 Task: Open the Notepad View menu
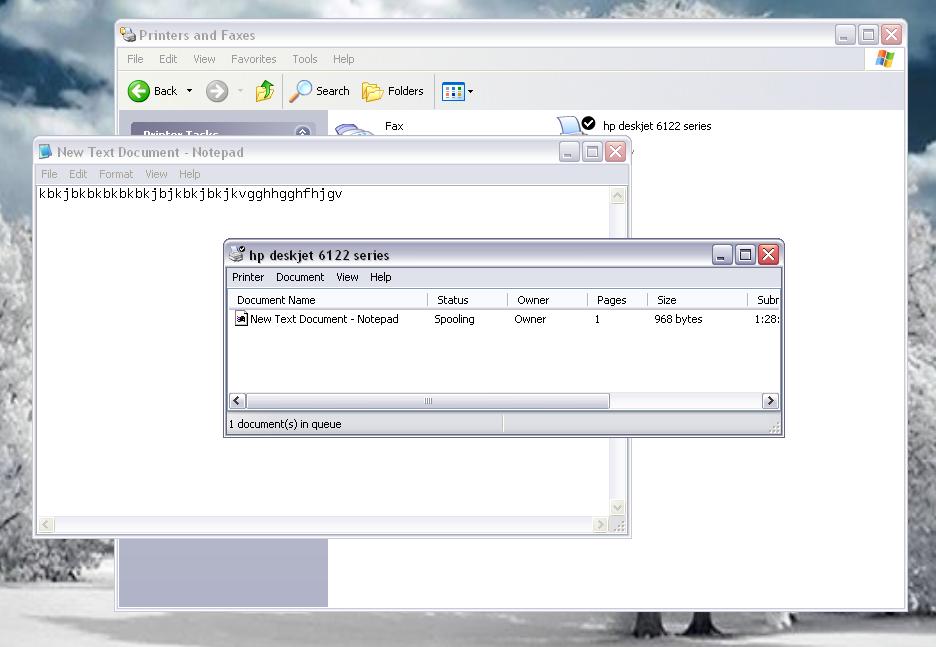156,174
